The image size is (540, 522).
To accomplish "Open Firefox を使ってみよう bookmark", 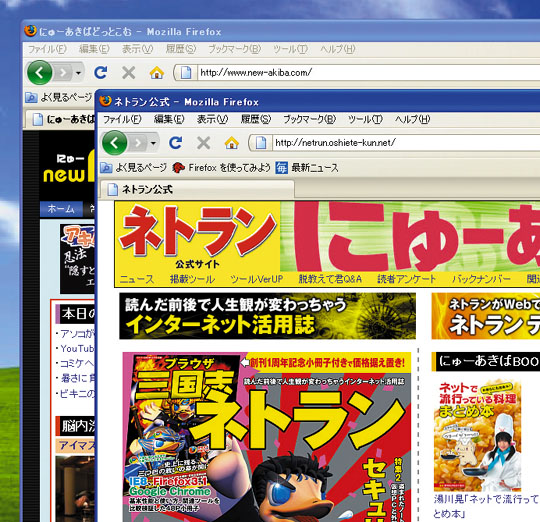I will [x=221, y=168].
